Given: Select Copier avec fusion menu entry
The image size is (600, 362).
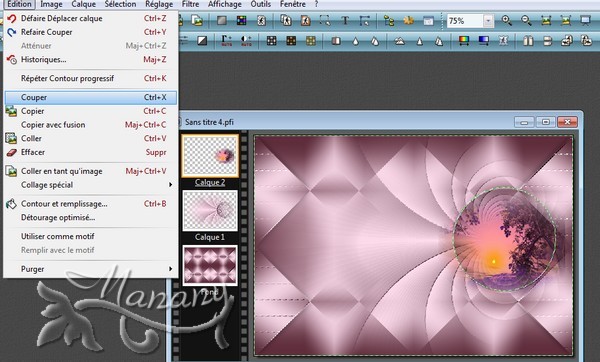Looking at the screenshot, I should 90,125.
